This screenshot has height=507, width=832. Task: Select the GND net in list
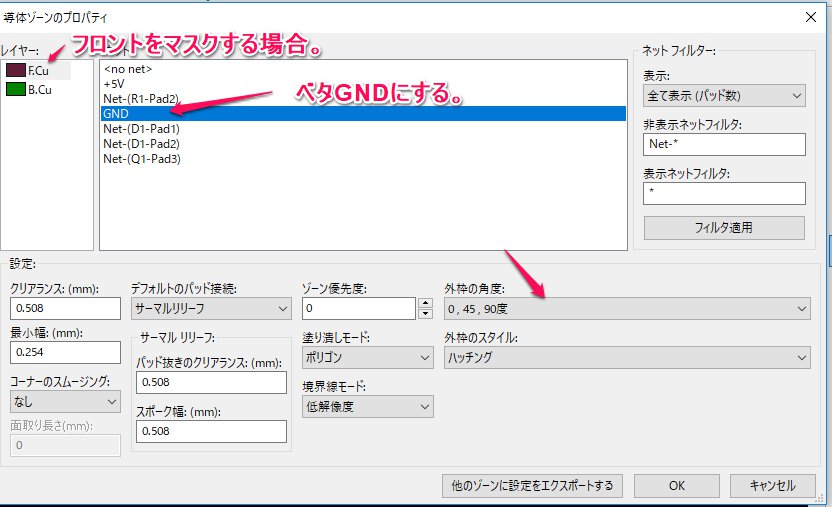coord(116,114)
